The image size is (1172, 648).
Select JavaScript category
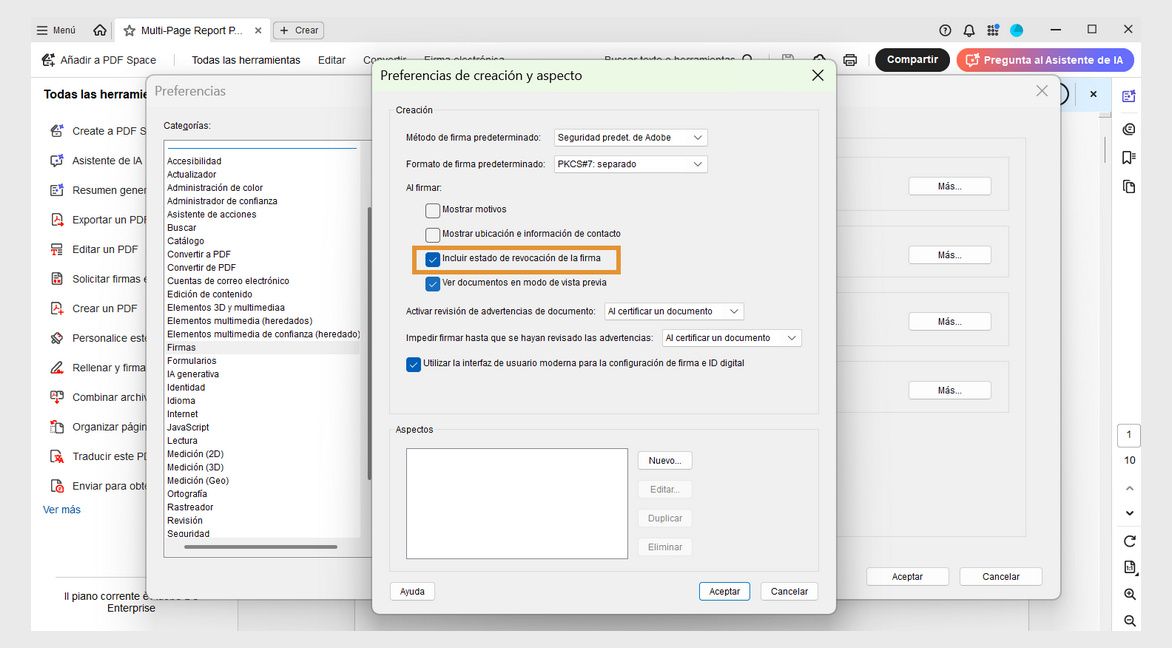click(188, 428)
